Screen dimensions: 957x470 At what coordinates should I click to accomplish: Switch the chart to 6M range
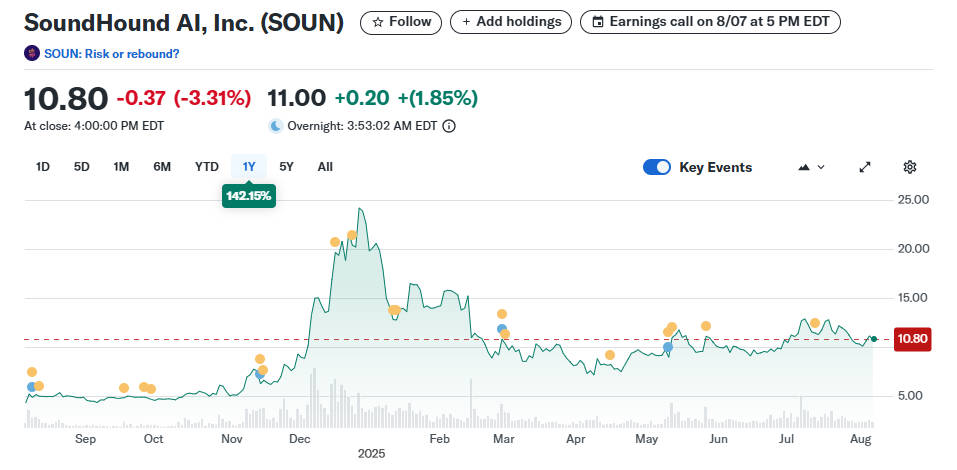tap(162, 167)
